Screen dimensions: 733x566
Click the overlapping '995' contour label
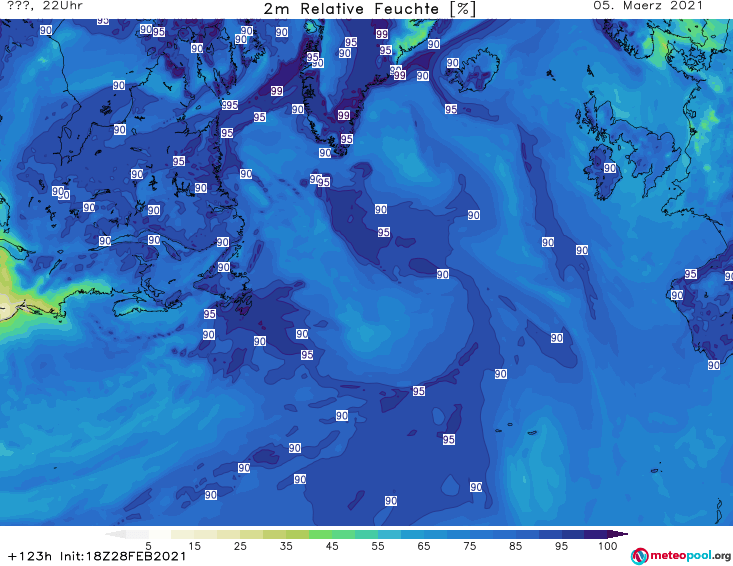(x=230, y=105)
